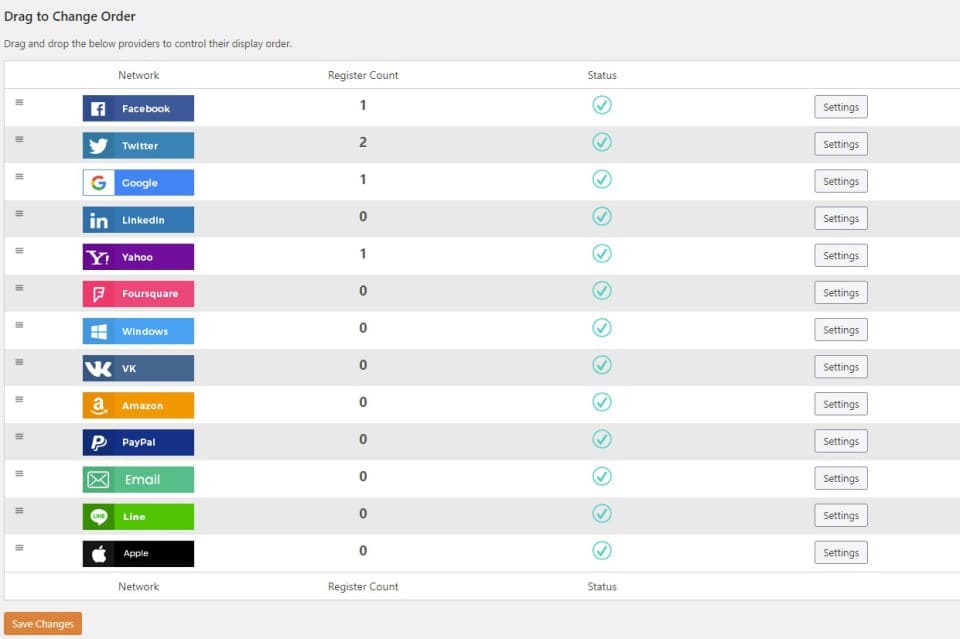Click the Twitter network badge
The height and width of the screenshot is (639, 960).
pos(138,145)
